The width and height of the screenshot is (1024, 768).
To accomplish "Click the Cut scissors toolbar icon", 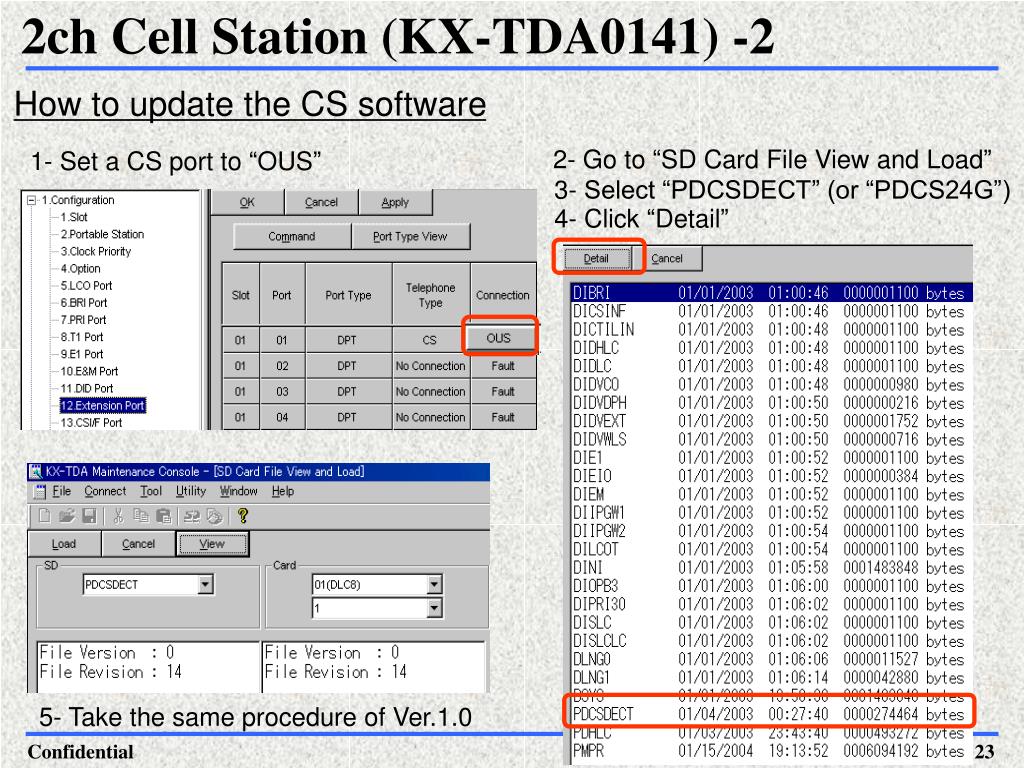I will point(118,516).
